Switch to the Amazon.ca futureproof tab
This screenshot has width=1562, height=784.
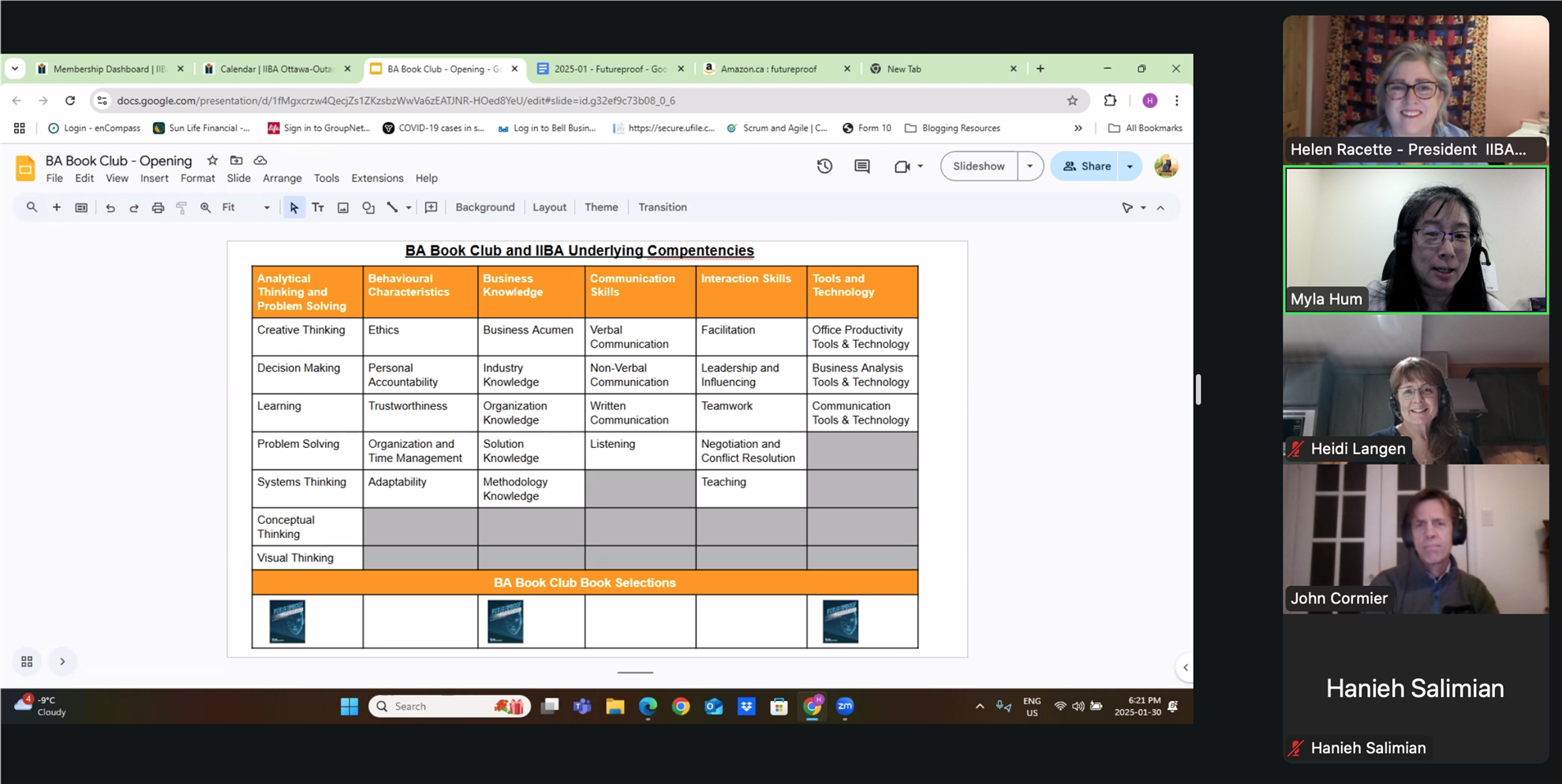[768, 69]
